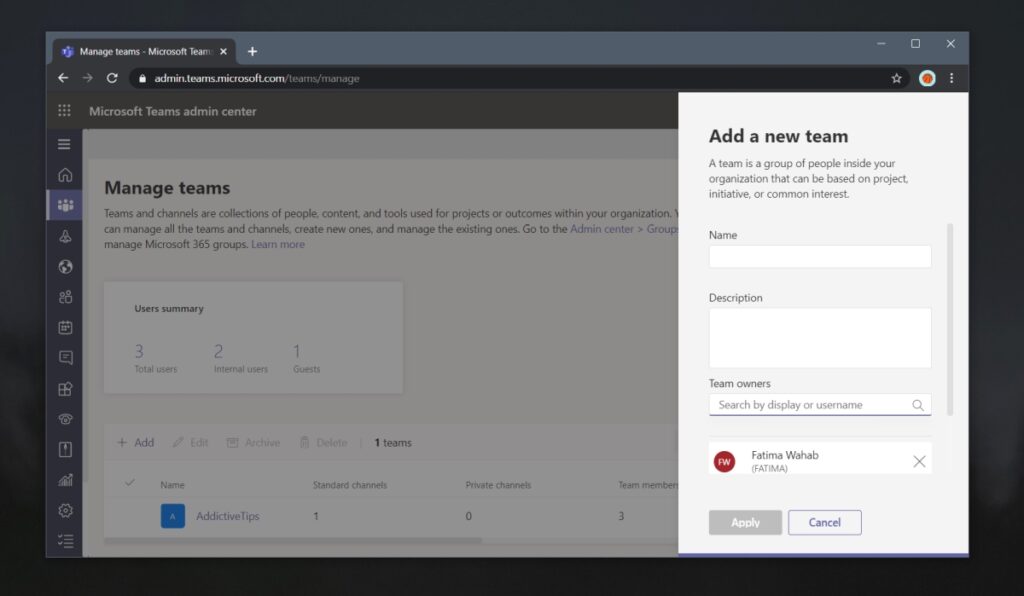The width and height of the screenshot is (1024, 596).
Task: Select the Messaging policies chat icon
Action: point(65,357)
